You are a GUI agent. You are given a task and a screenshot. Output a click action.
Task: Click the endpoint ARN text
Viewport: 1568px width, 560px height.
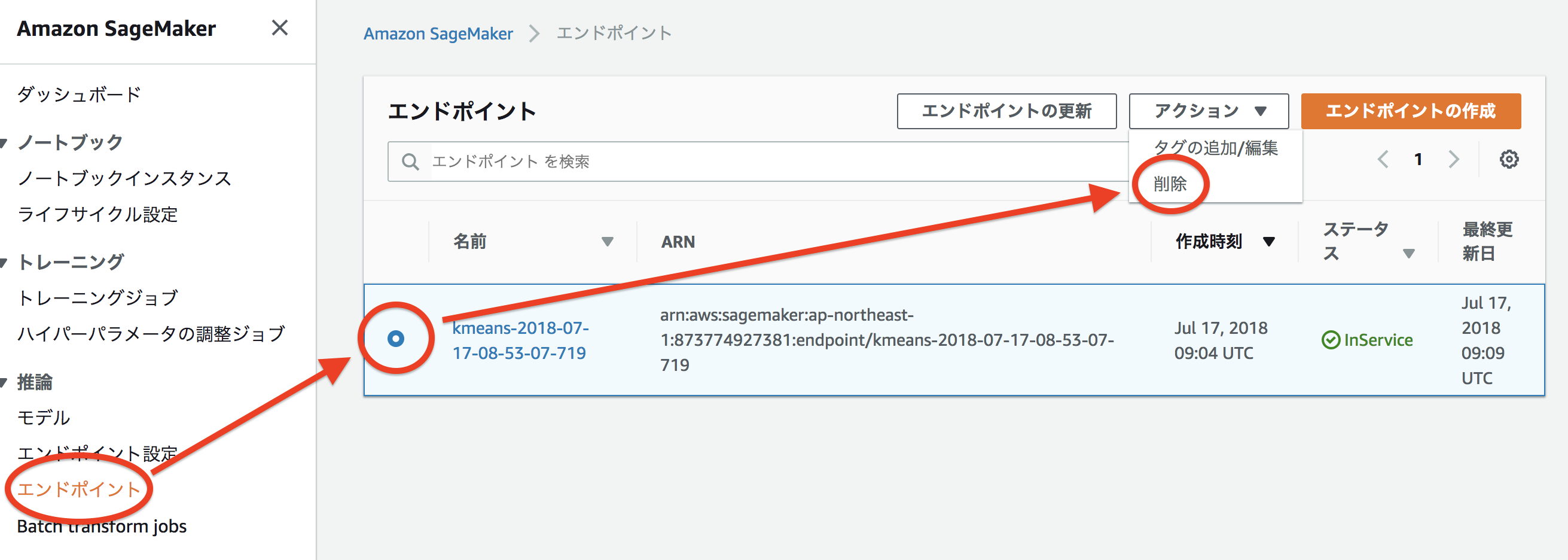click(x=887, y=340)
